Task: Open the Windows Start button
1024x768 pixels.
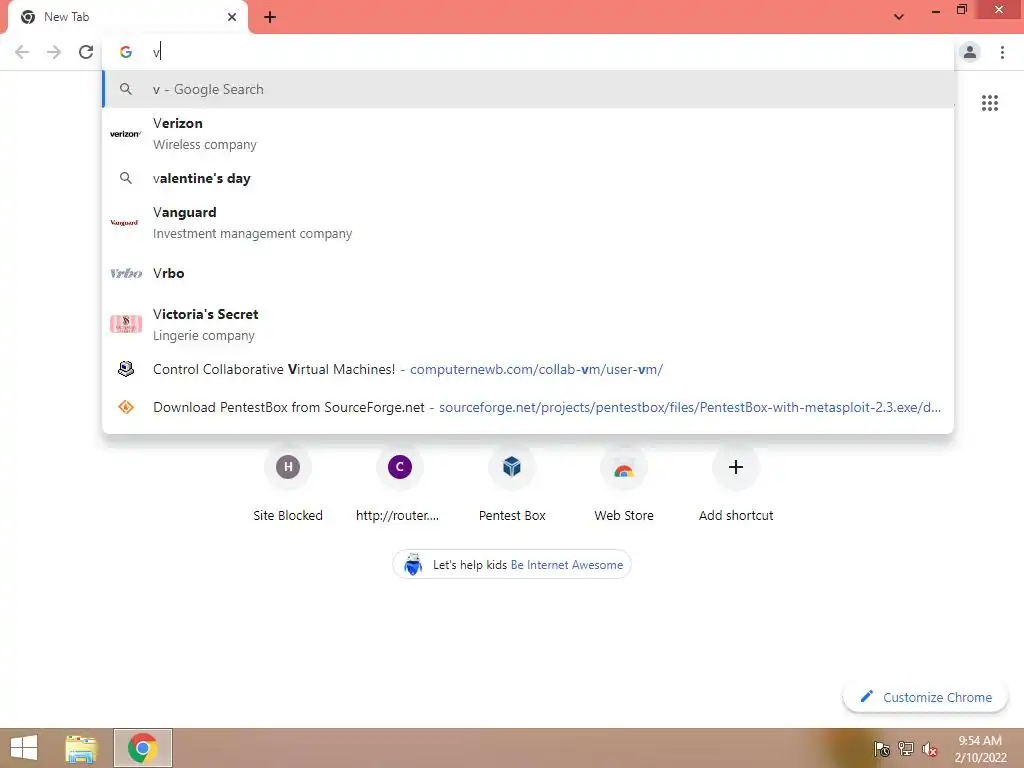Action: 24,748
